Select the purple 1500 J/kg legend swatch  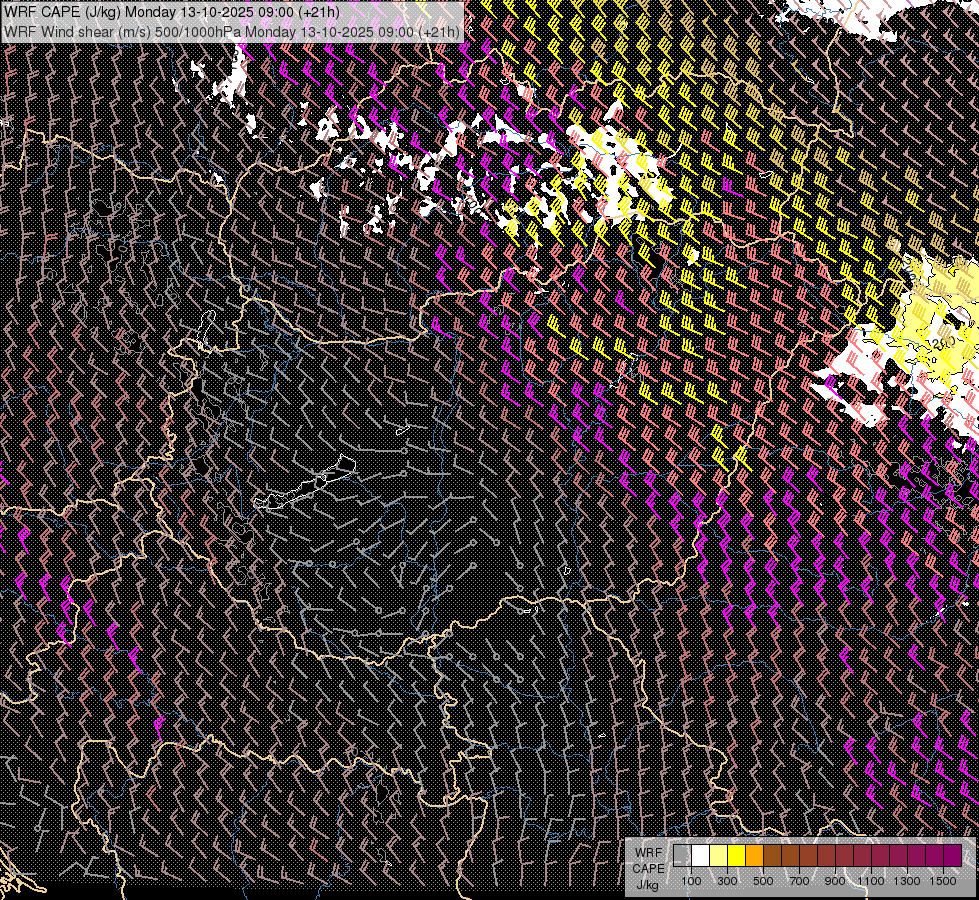coord(952,856)
